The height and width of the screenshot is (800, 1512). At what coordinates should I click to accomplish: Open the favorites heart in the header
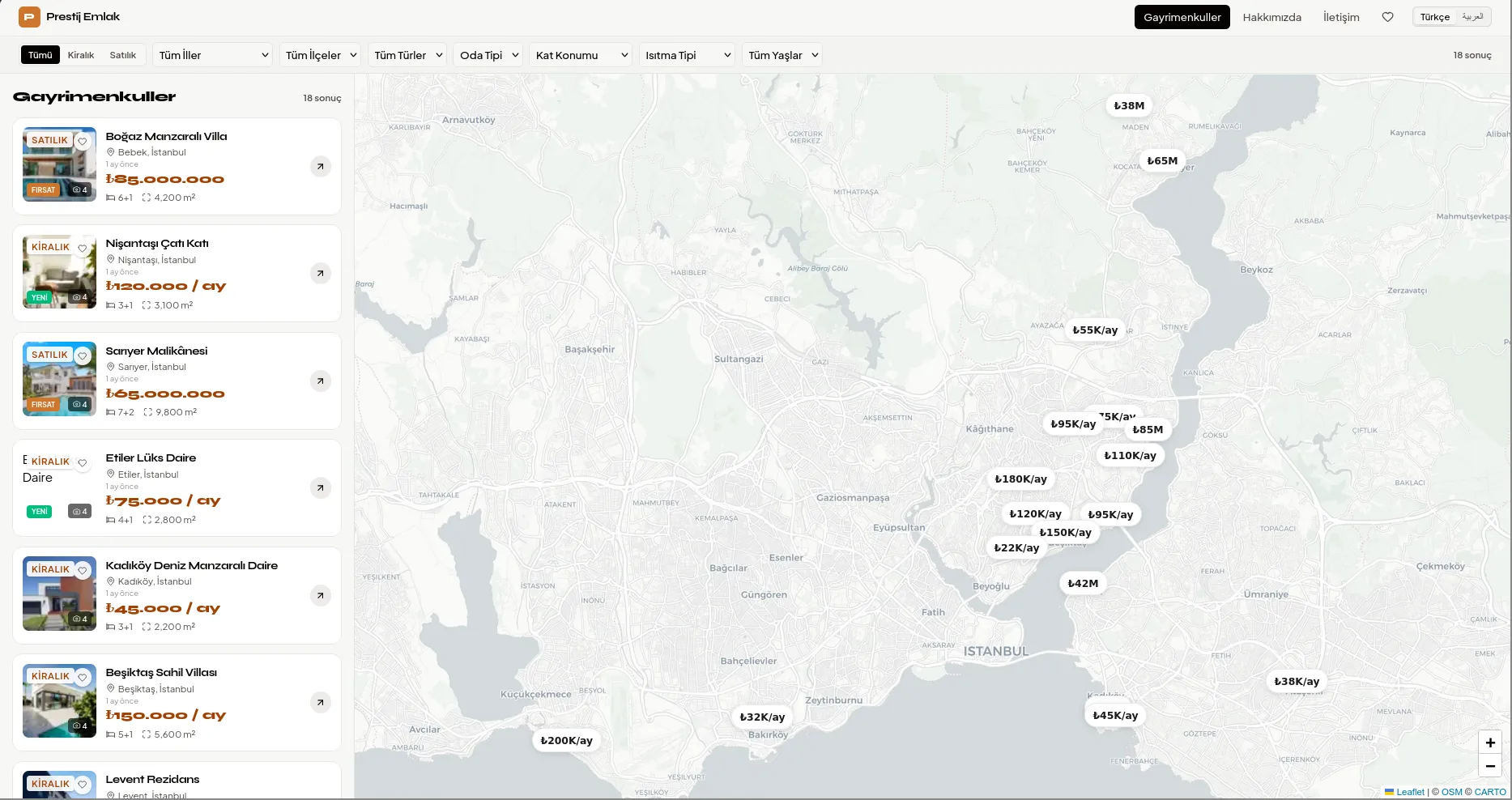click(1387, 17)
